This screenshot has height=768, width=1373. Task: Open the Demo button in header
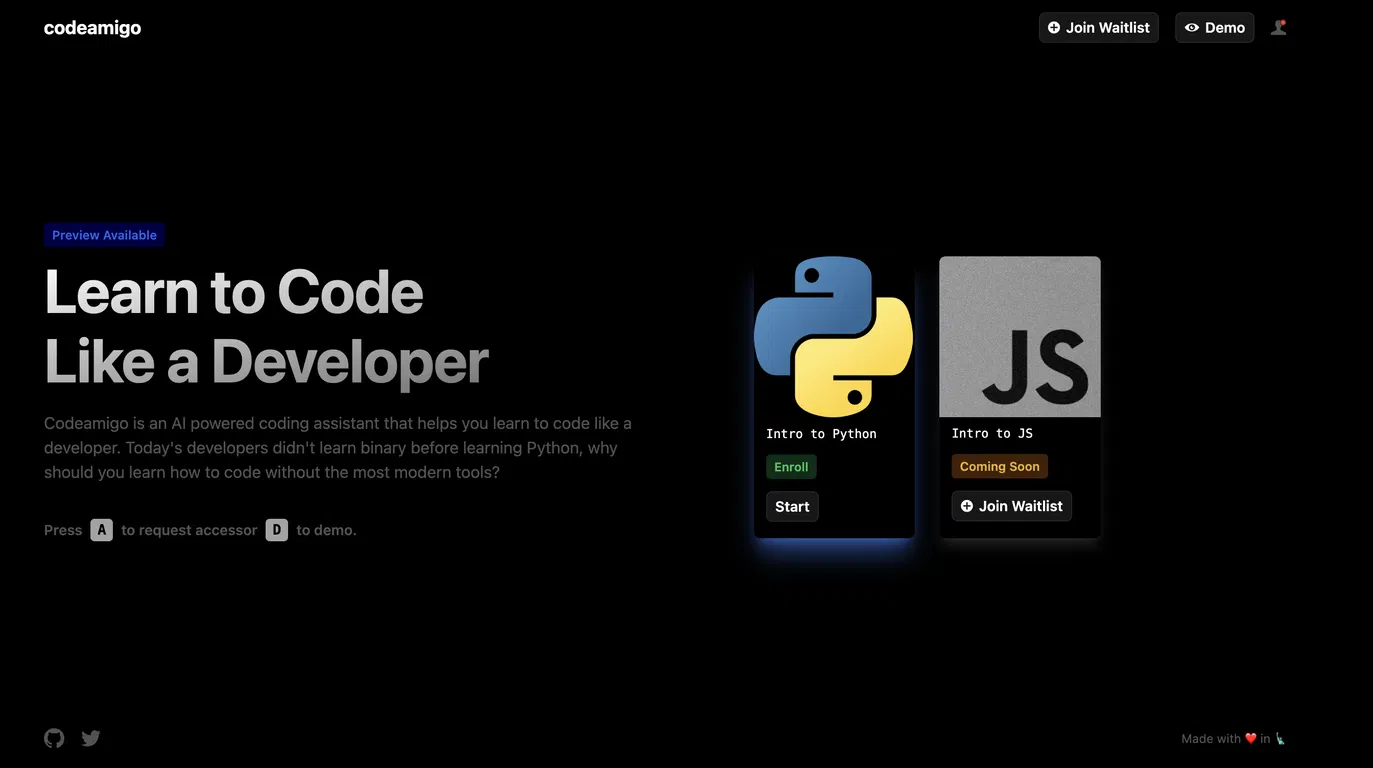click(1214, 28)
